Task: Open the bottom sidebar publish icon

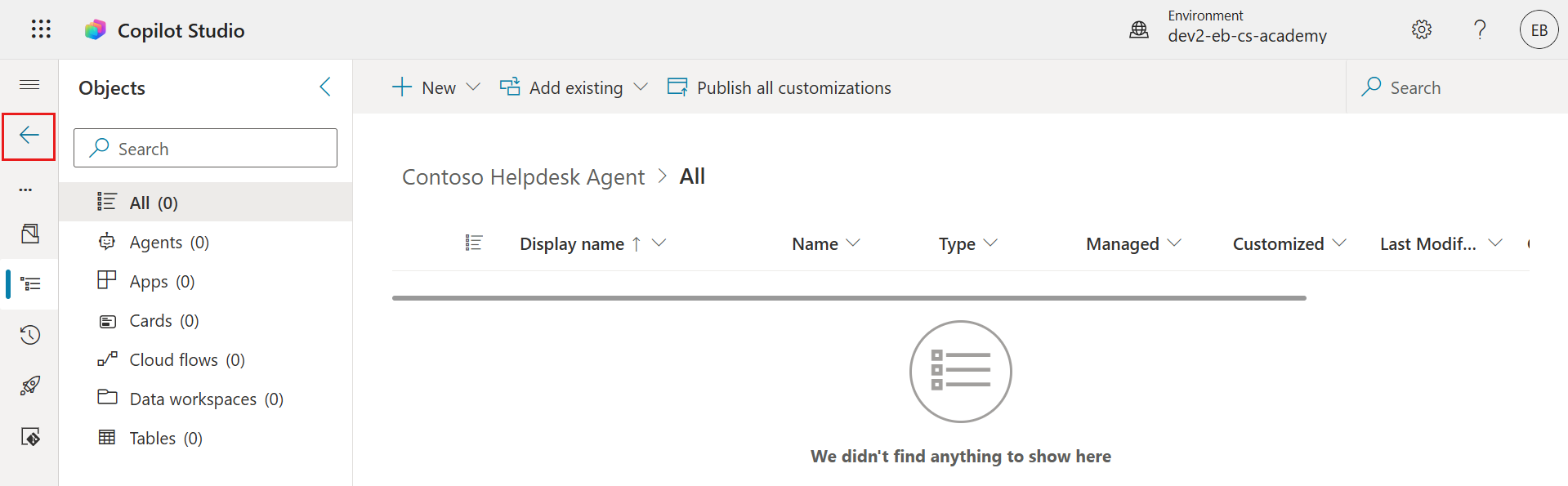Action: 30,437
